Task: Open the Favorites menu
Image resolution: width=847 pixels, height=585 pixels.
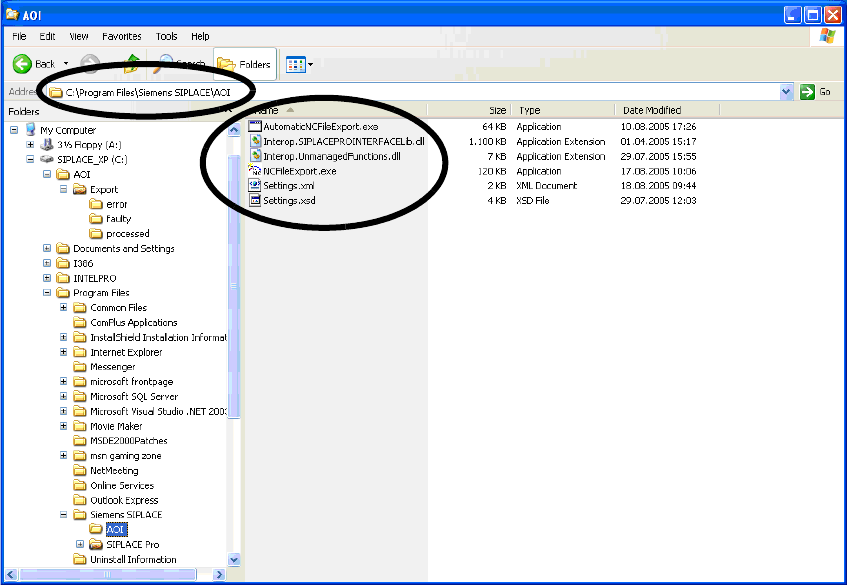Action: pyautogui.click(x=121, y=36)
